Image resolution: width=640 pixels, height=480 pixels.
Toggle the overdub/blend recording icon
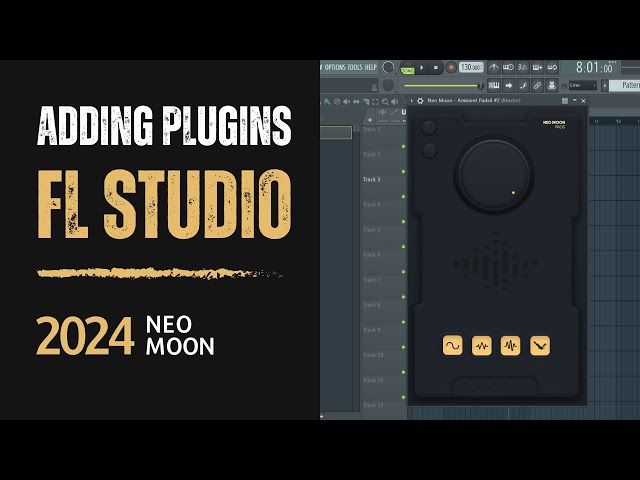[x=538, y=67]
